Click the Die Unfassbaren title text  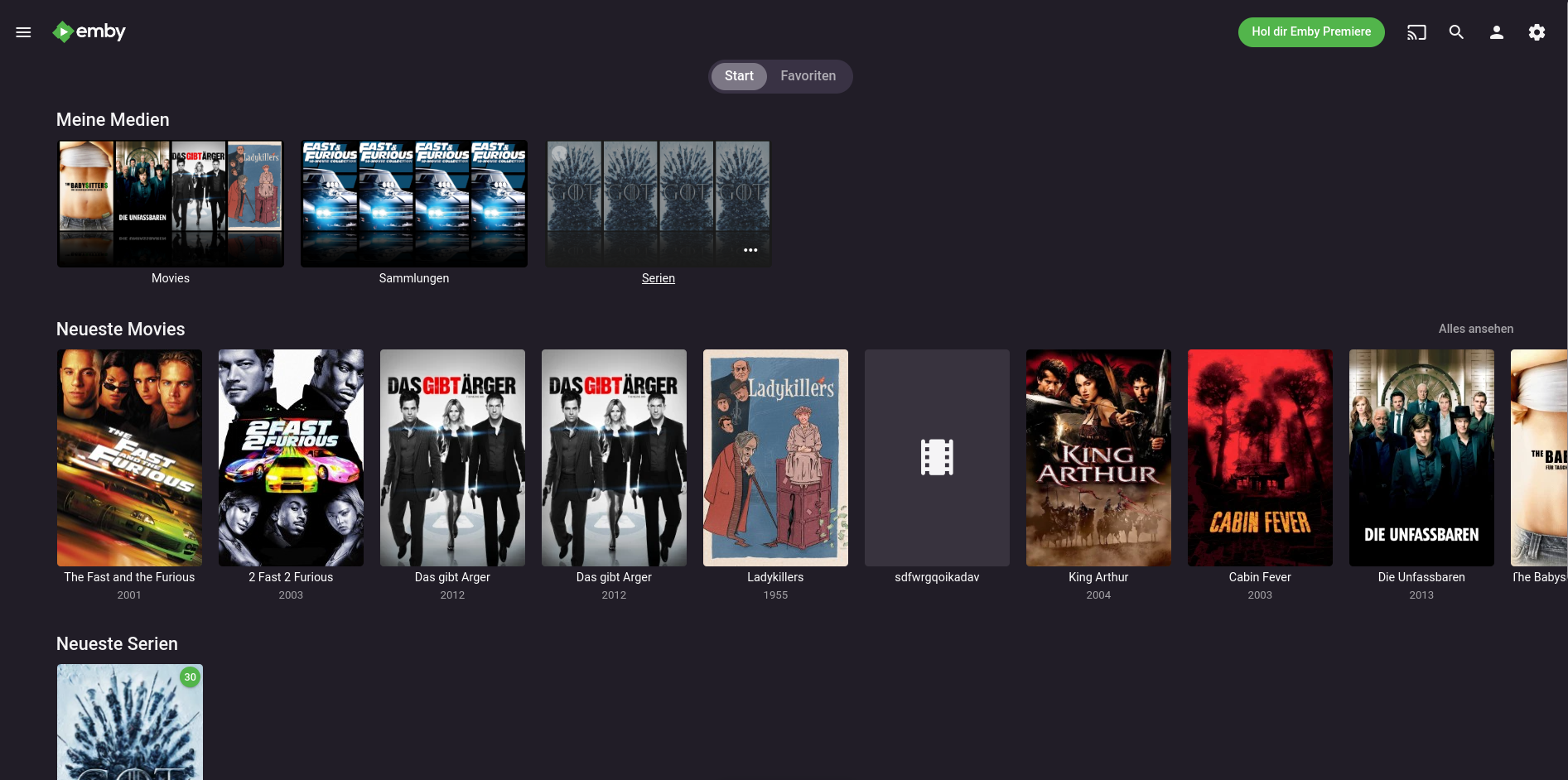pyautogui.click(x=1421, y=577)
